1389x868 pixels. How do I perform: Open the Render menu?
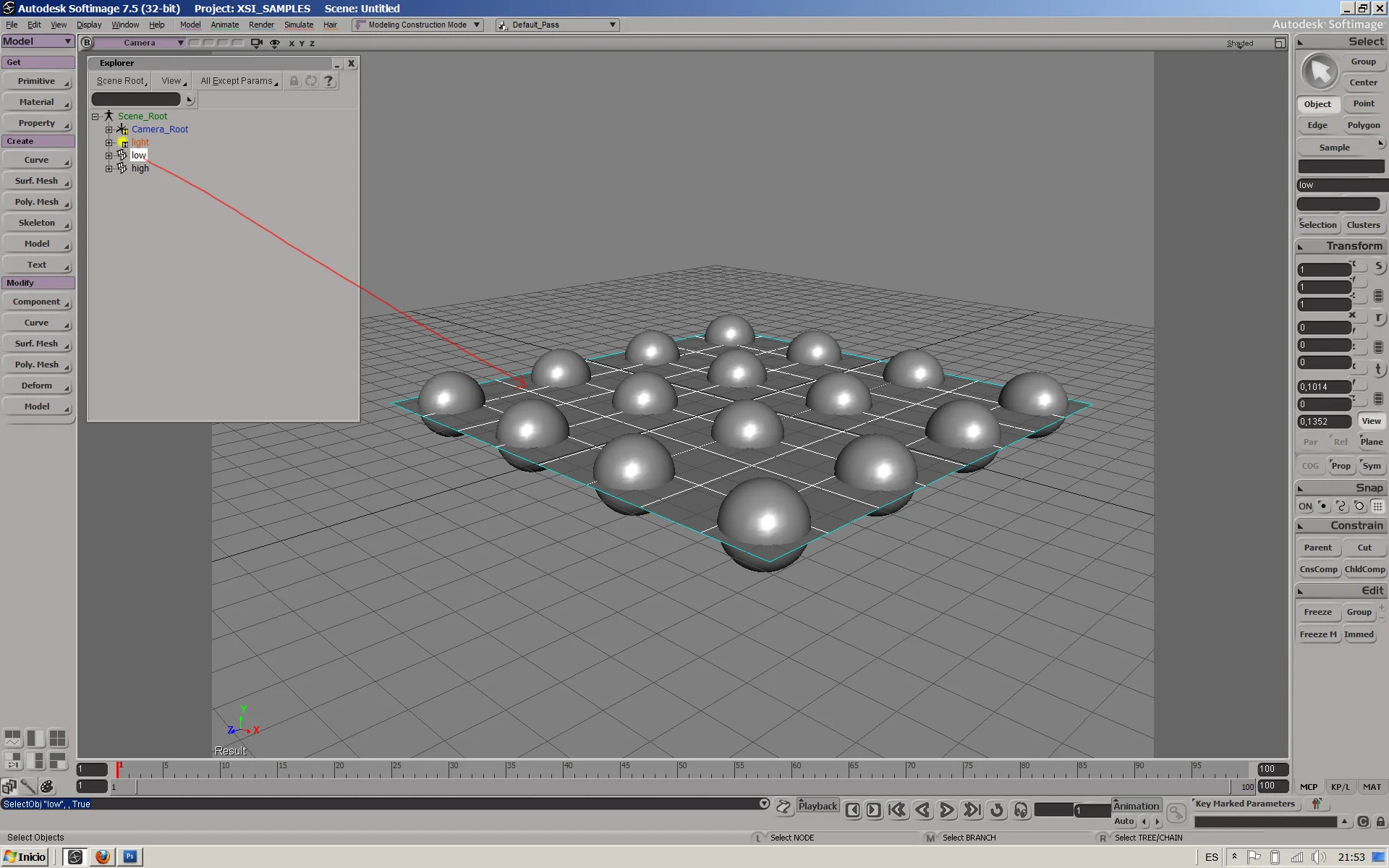[x=261, y=25]
